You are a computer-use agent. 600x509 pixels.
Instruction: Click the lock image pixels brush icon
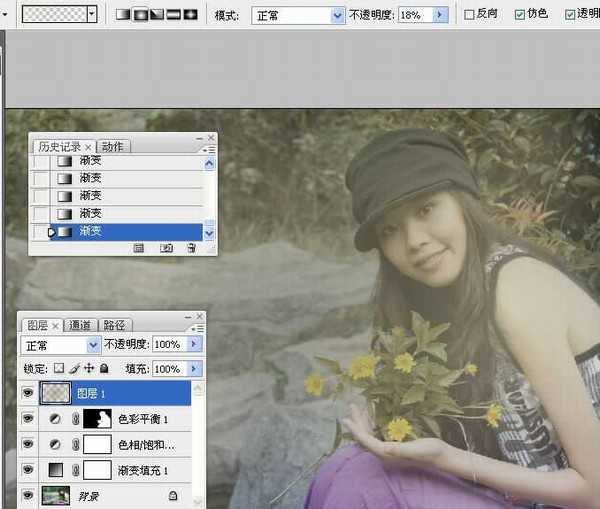[73, 368]
